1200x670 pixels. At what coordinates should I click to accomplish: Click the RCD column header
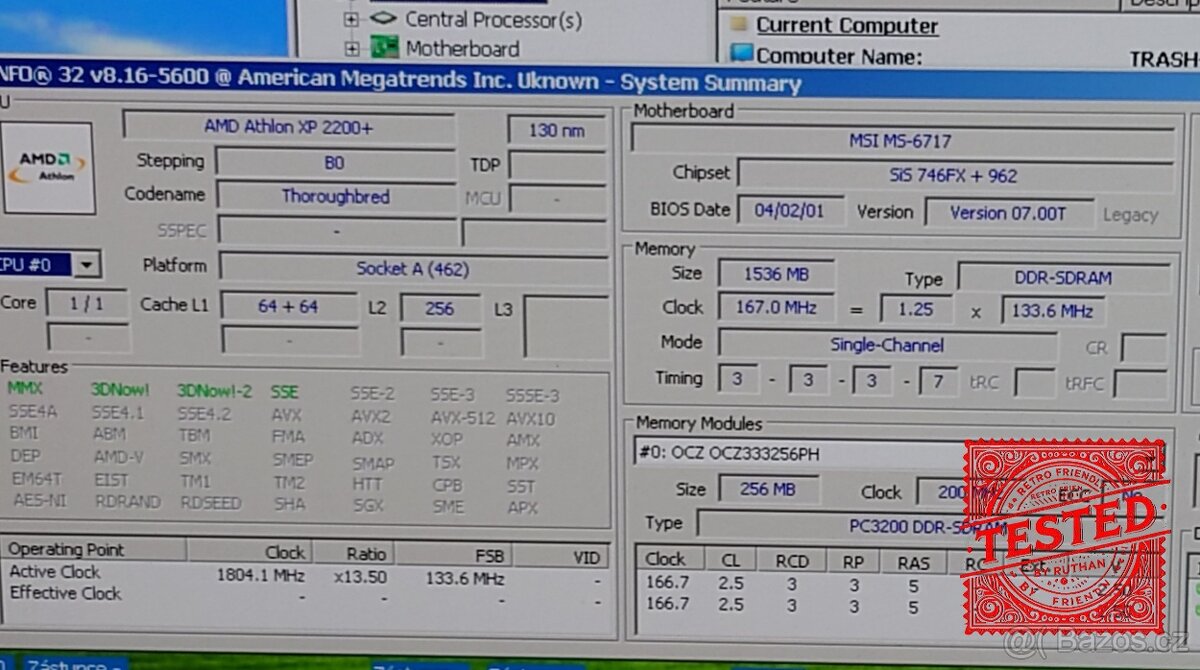(791, 561)
